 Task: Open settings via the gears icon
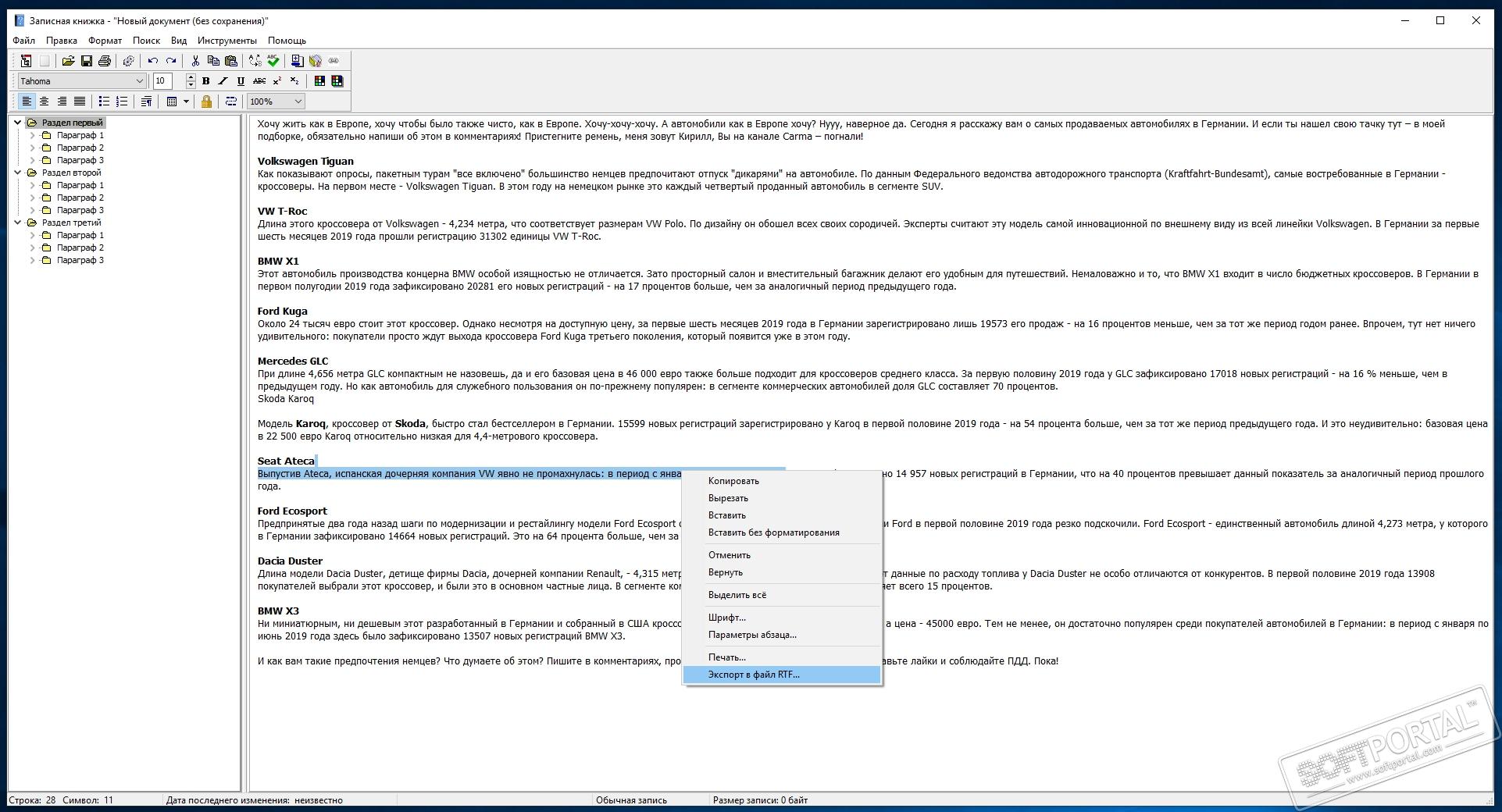[x=129, y=60]
